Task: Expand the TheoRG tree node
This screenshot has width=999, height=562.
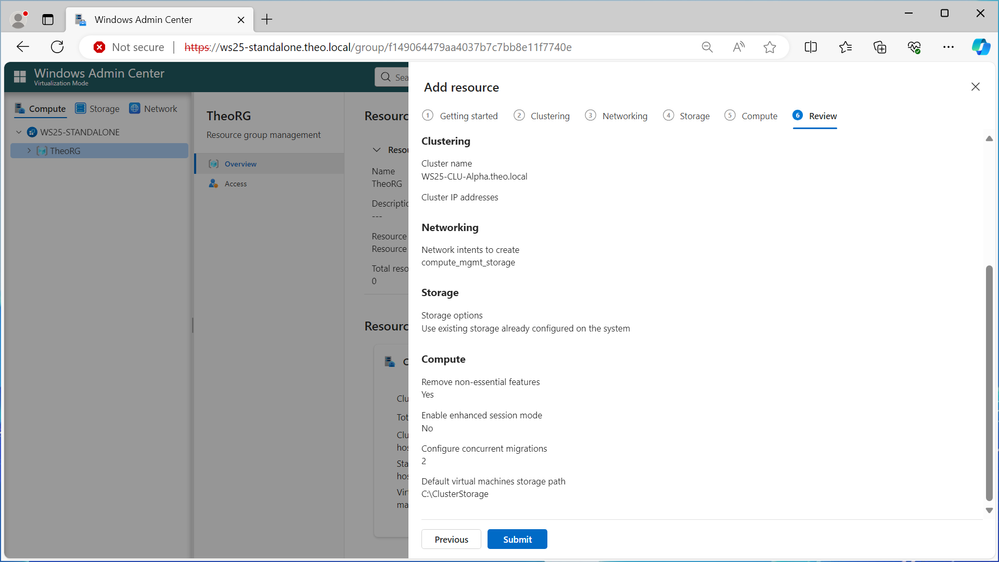Action: point(29,151)
